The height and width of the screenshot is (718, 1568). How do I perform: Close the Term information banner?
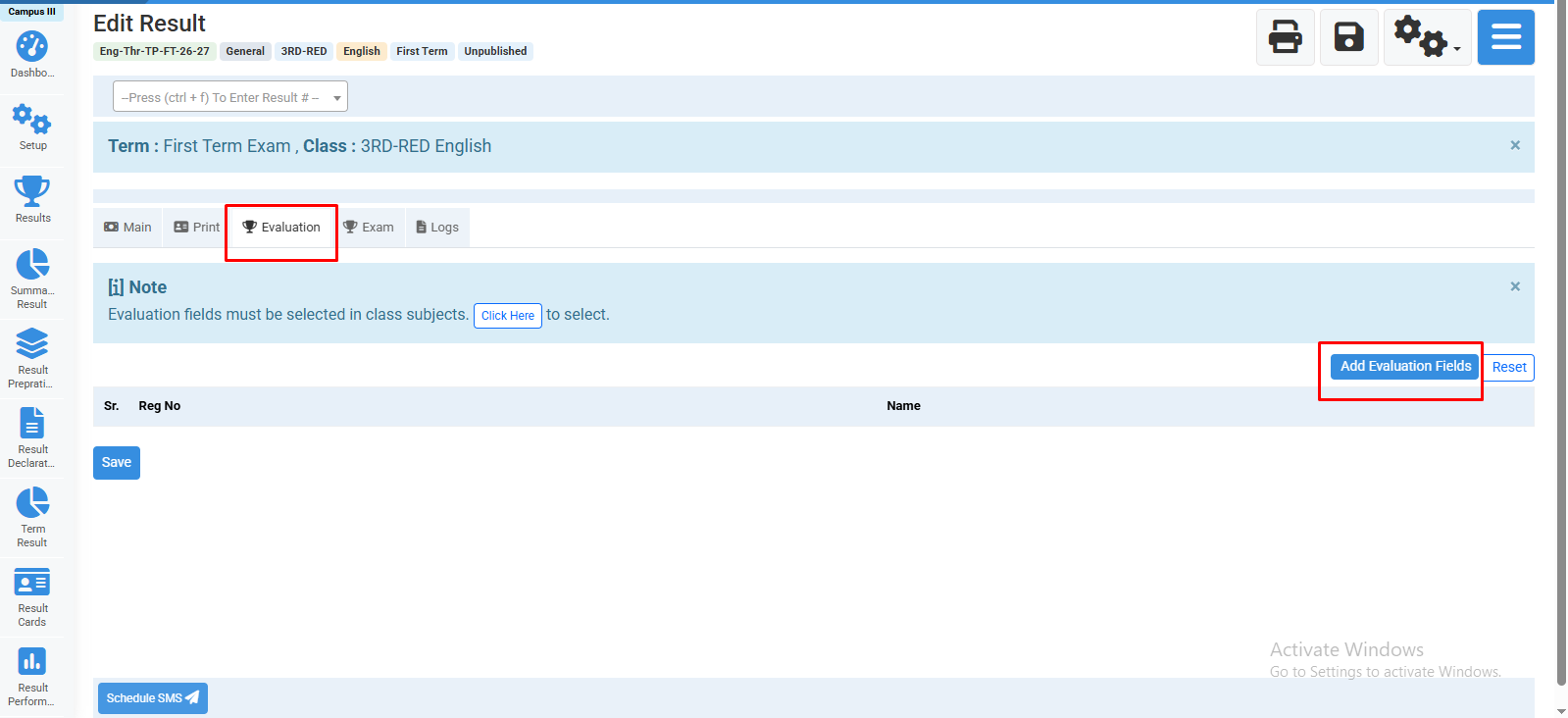[1515, 145]
